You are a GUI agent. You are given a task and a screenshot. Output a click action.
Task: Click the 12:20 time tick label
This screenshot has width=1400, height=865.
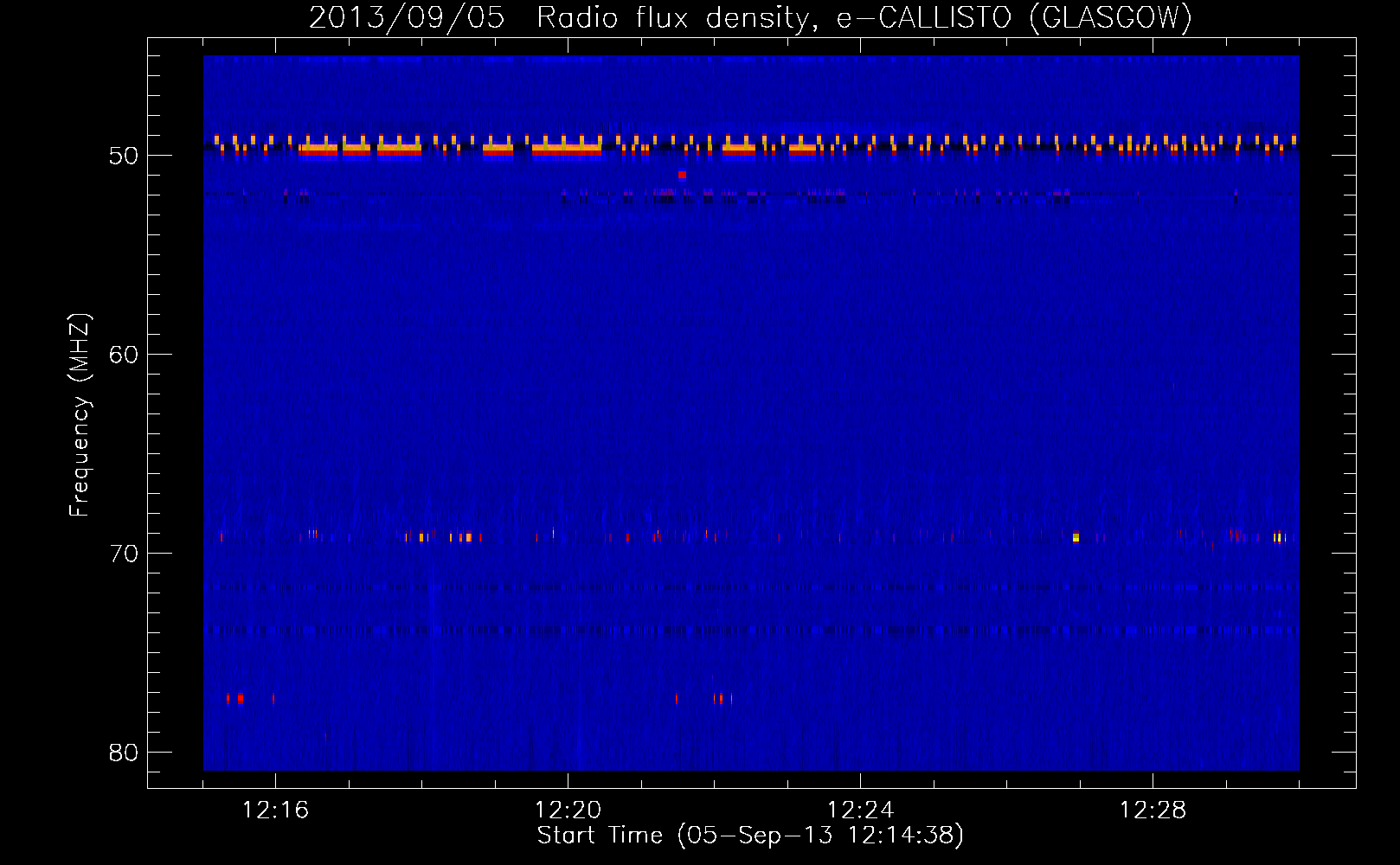[568, 811]
